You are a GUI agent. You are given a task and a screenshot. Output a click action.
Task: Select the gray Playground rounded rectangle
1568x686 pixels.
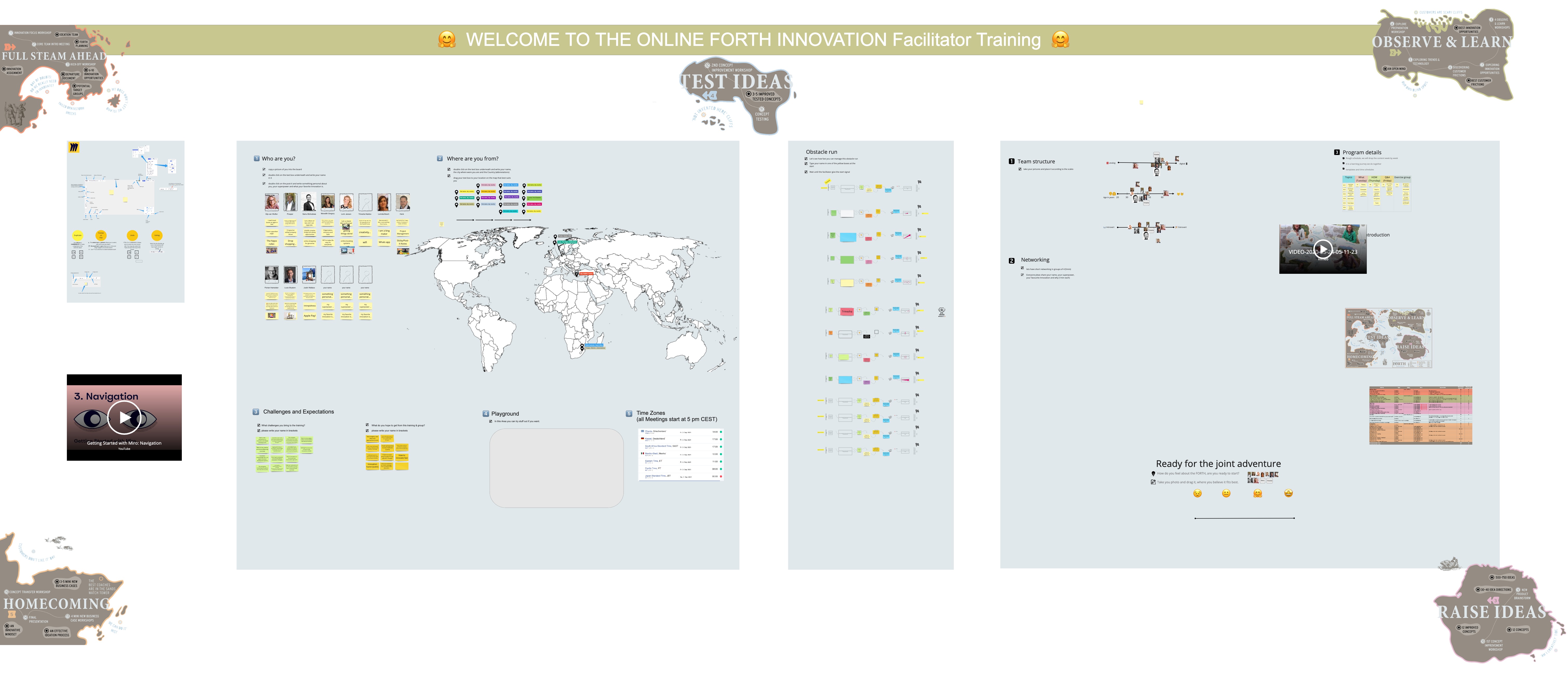pos(556,468)
